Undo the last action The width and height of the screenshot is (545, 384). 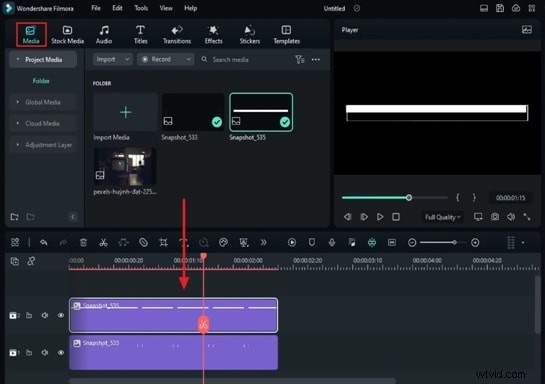click(43, 243)
